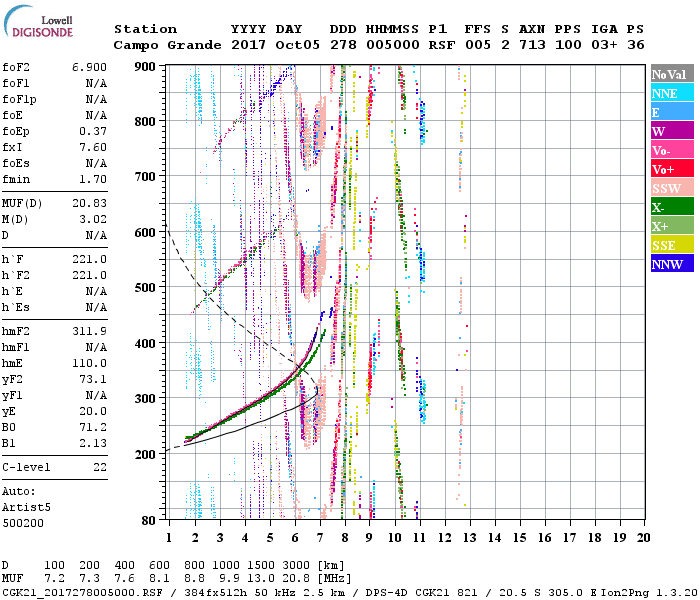Image resolution: width=700 pixels, height=600 pixels.
Task: Select the W purple legend swatch
Action: point(672,131)
